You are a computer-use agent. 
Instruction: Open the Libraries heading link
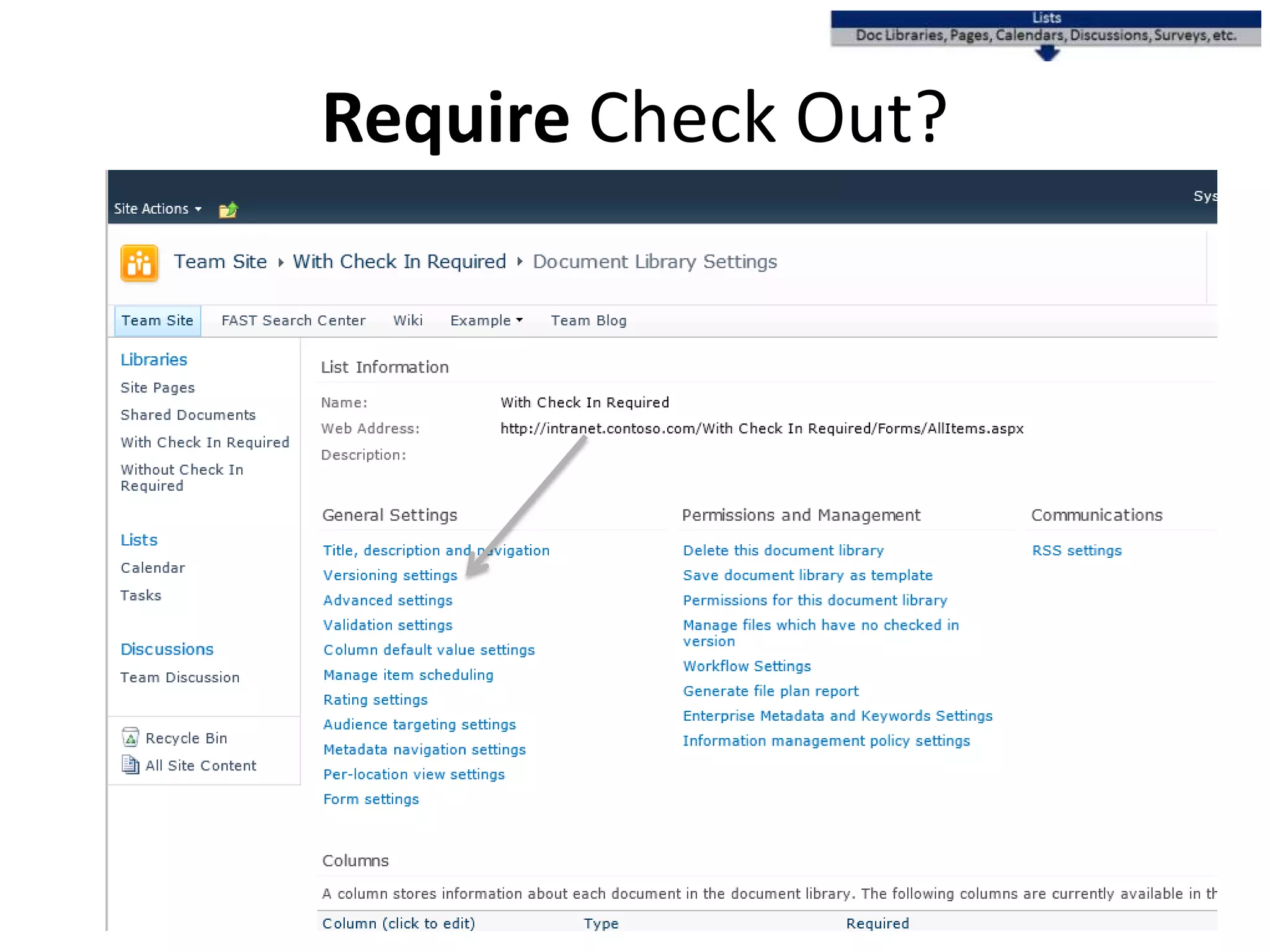154,359
